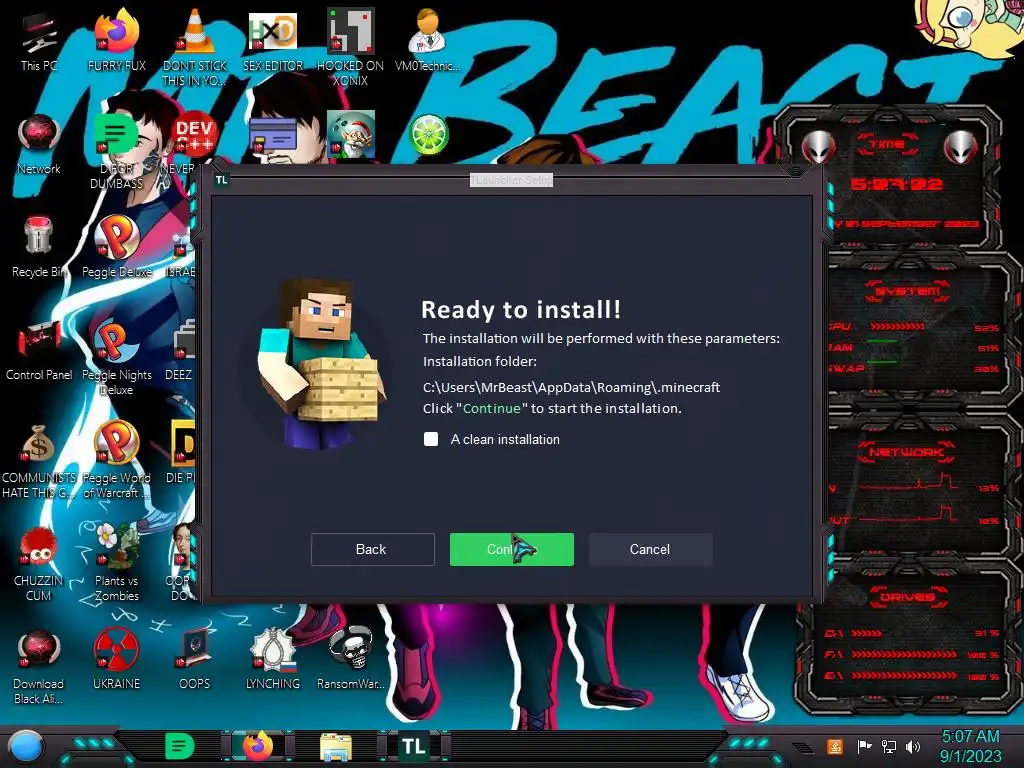The image size is (1024, 768).
Task: Click the orange tray icon near the flag
Action: 834,746
